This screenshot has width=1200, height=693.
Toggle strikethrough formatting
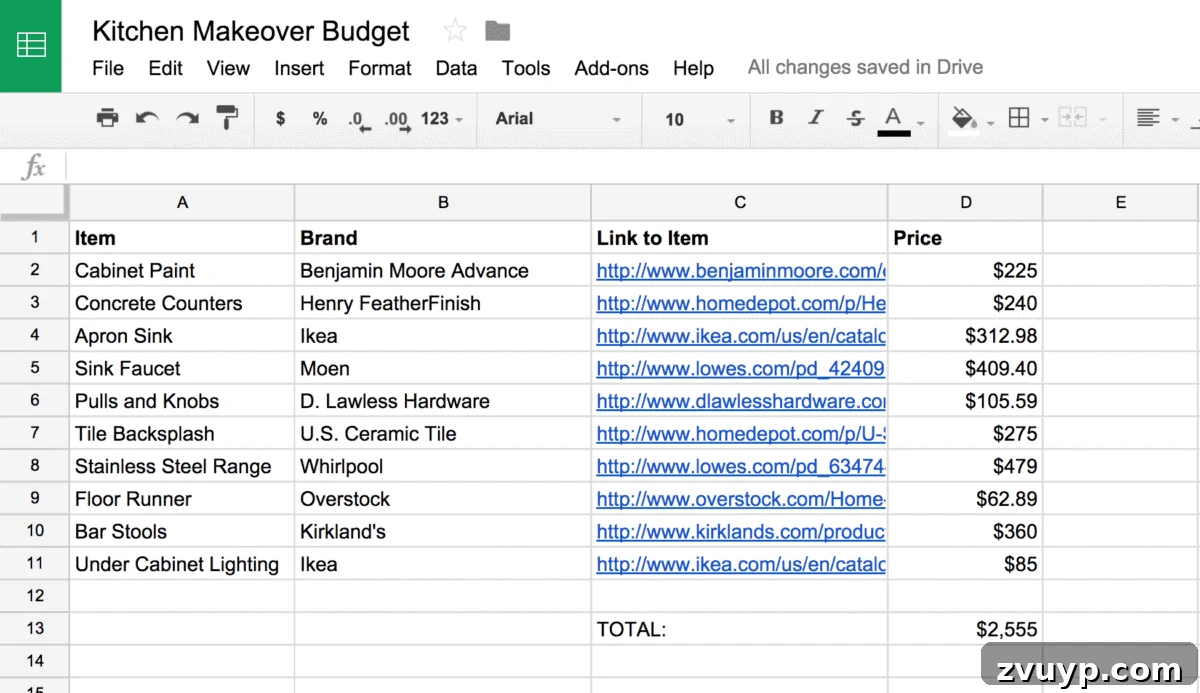[856, 118]
